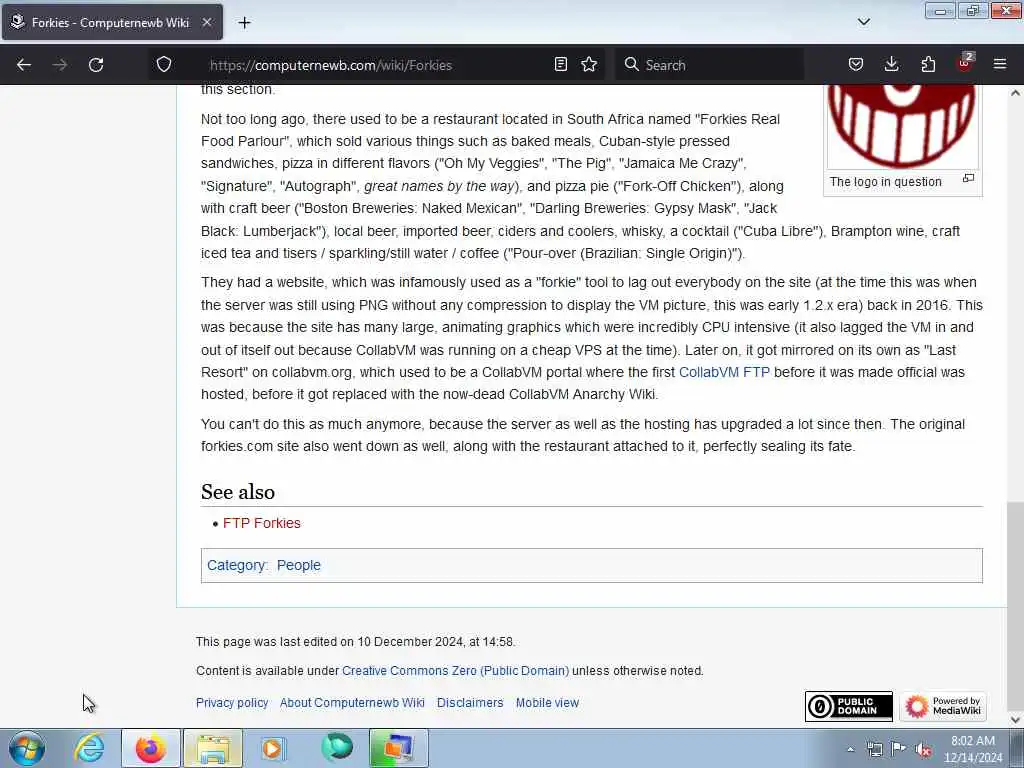Click the 'See also' heading
The height and width of the screenshot is (768, 1024).
click(x=238, y=492)
